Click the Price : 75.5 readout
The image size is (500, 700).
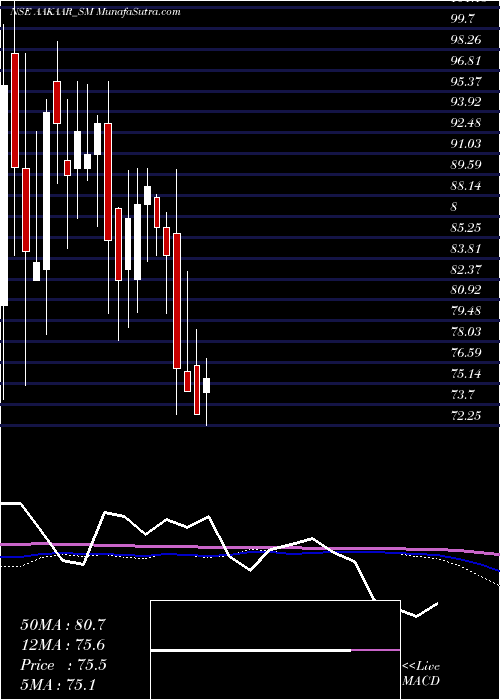click(x=63, y=665)
